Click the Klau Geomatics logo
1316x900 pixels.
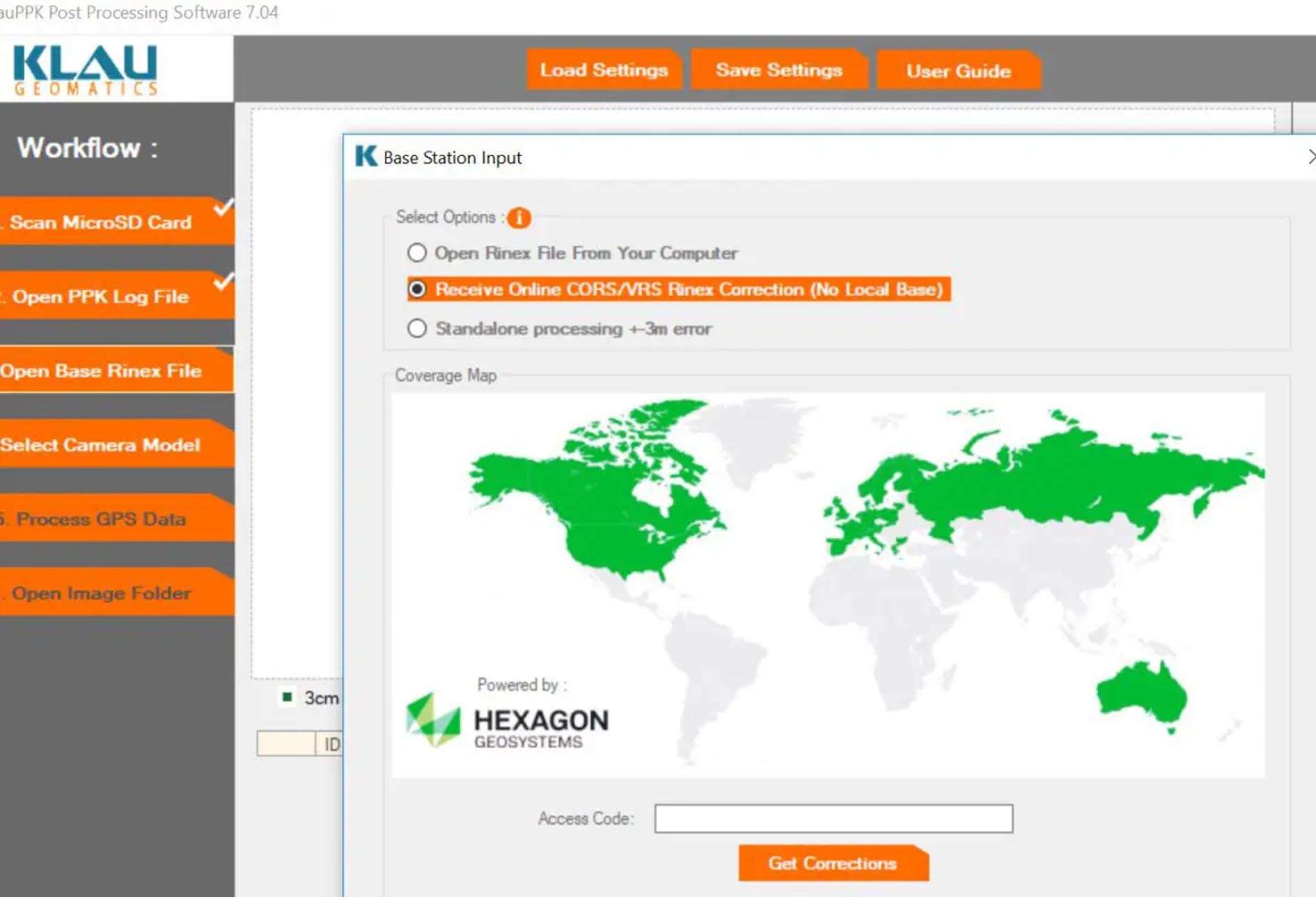click(x=85, y=70)
